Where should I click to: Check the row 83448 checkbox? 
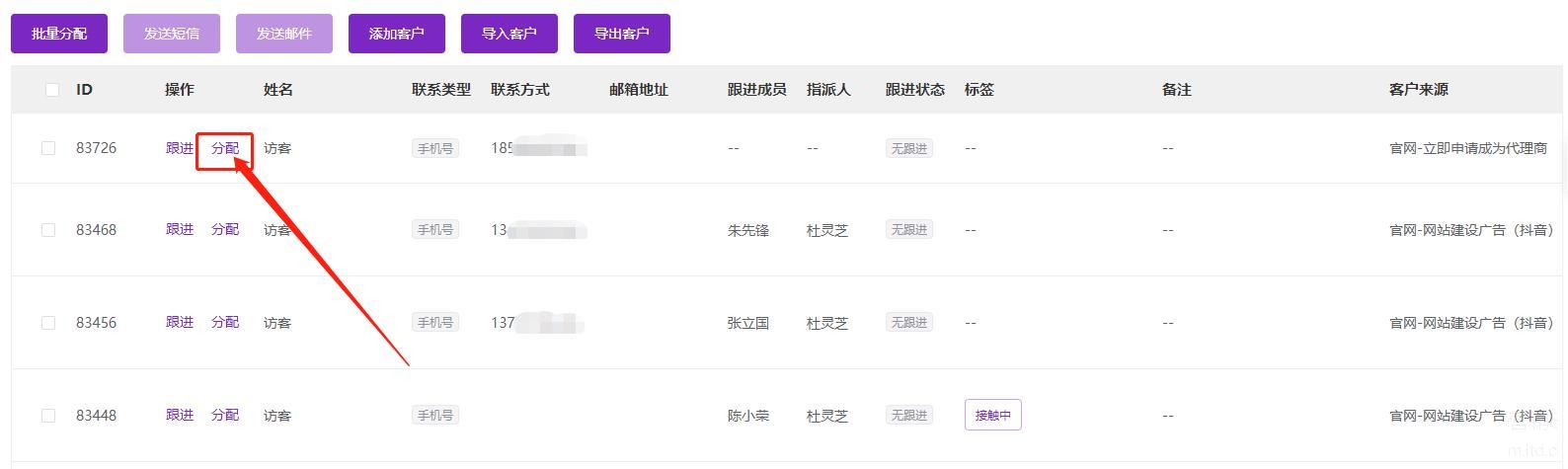(x=48, y=416)
